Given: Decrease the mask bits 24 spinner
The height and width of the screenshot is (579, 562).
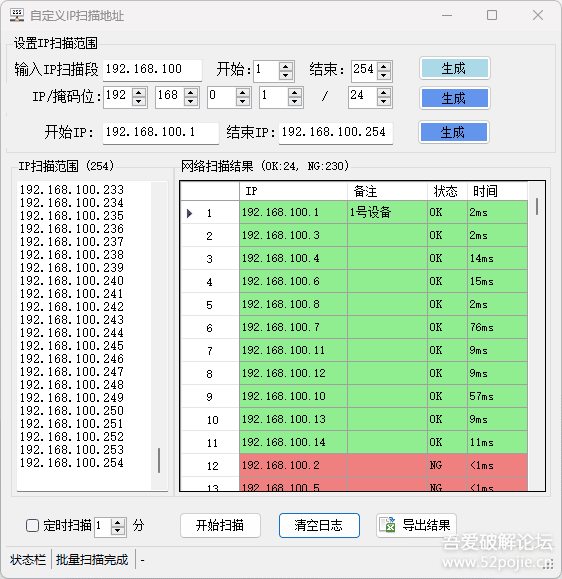Looking at the screenshot, I should tap(384, 102).
